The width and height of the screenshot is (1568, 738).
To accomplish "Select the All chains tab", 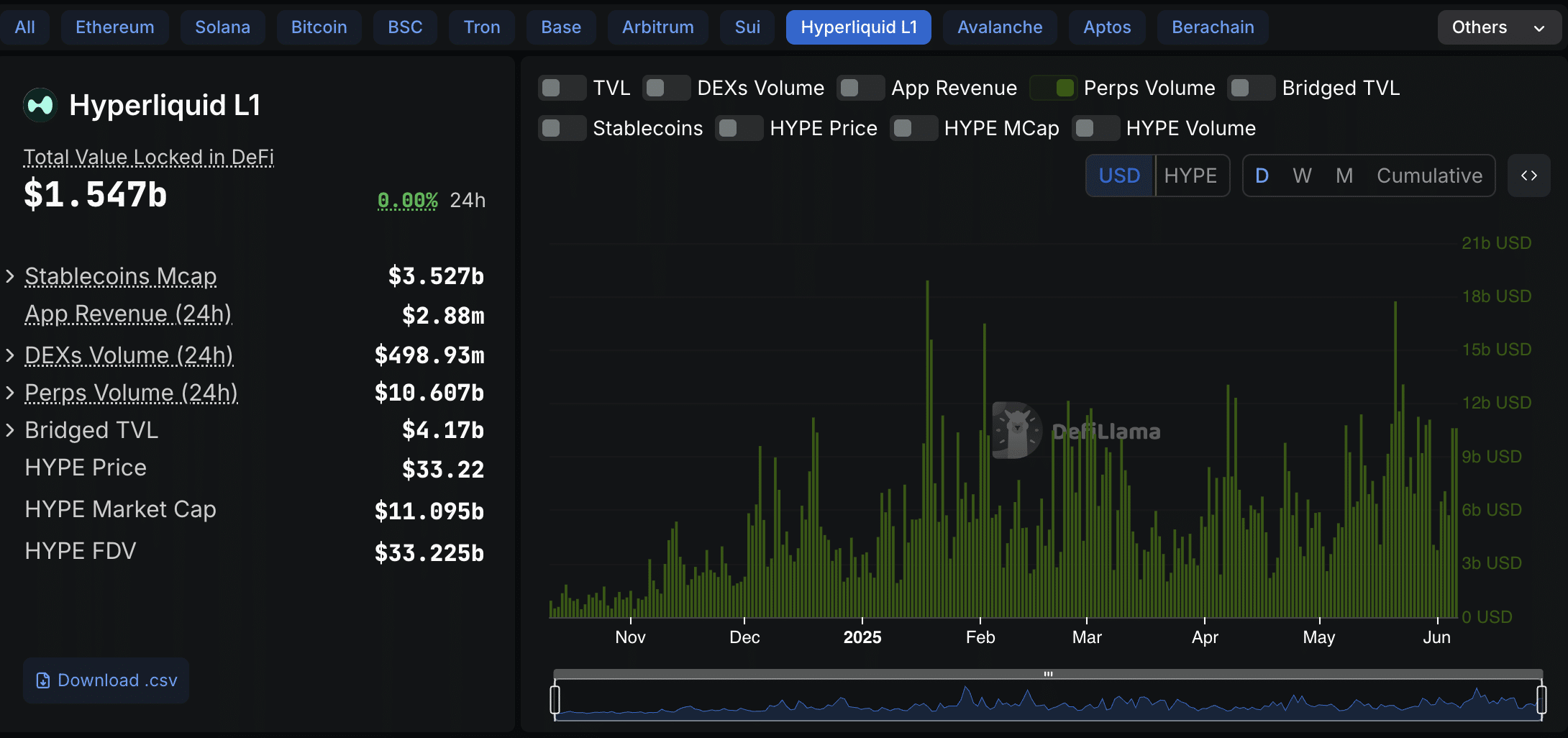I will click(24, 27).
